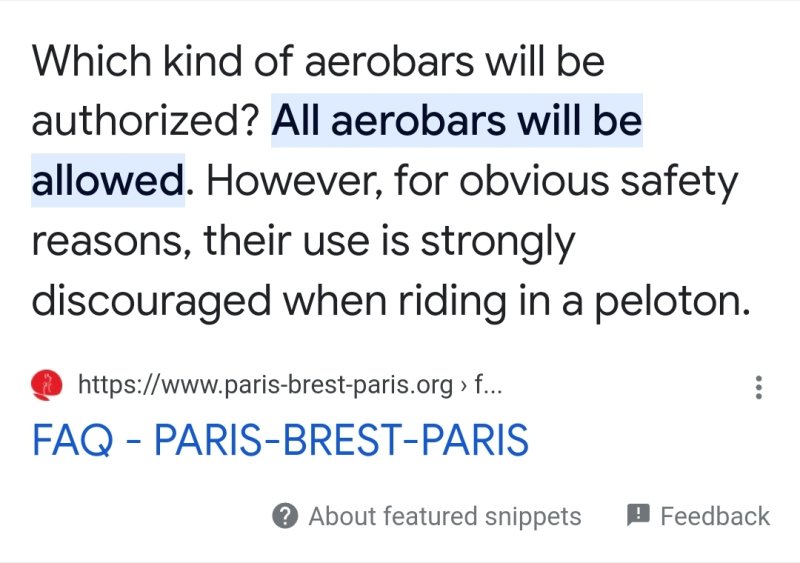
Task: Click the word "Which" starting the question
Action: point(92,62)
